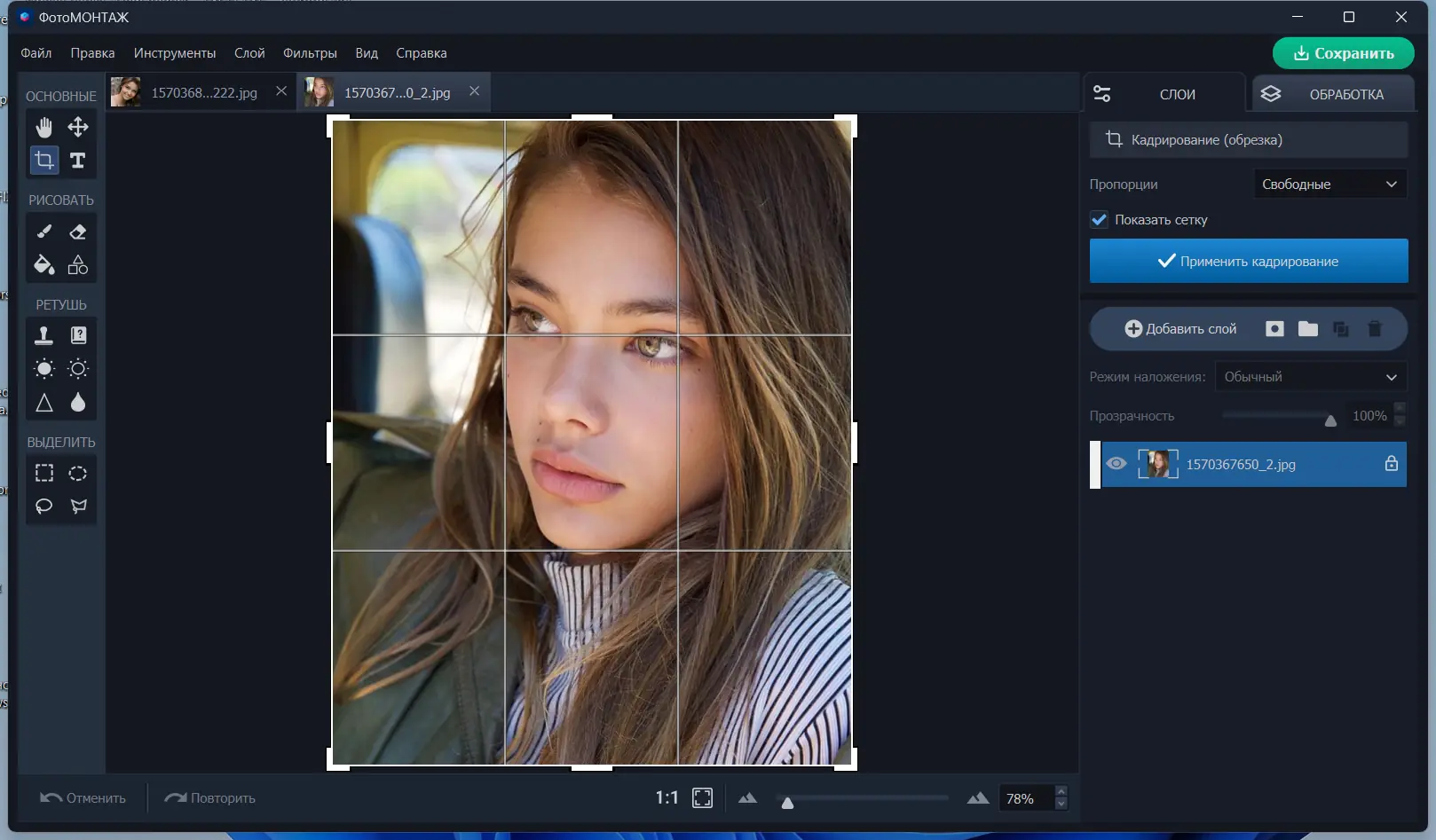Image resolution: width=1436 pixels, height=840 pixels.
Task: Close the 1570367...0_2.jpg tab
Action: 475,91
